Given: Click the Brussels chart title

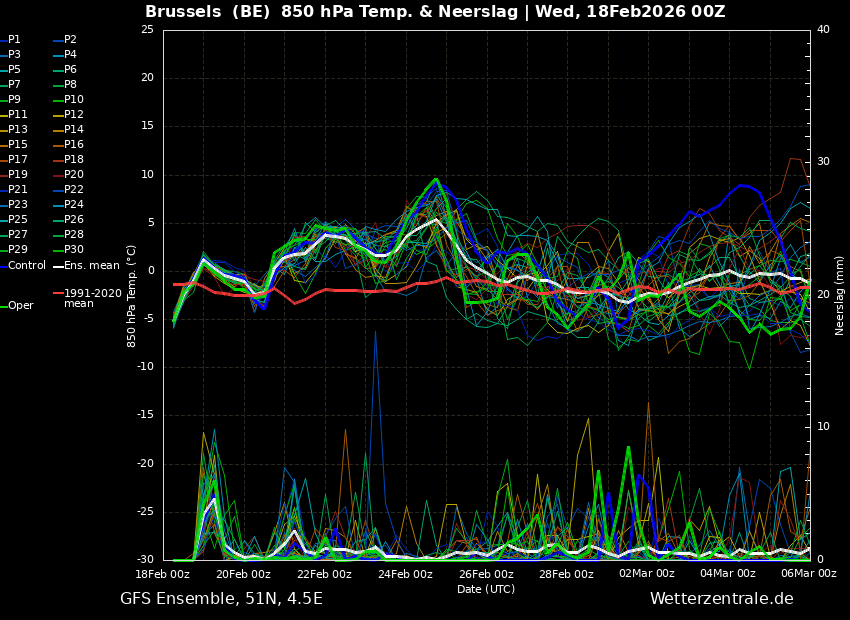Looking at the screenshot, I should point(435,12).
